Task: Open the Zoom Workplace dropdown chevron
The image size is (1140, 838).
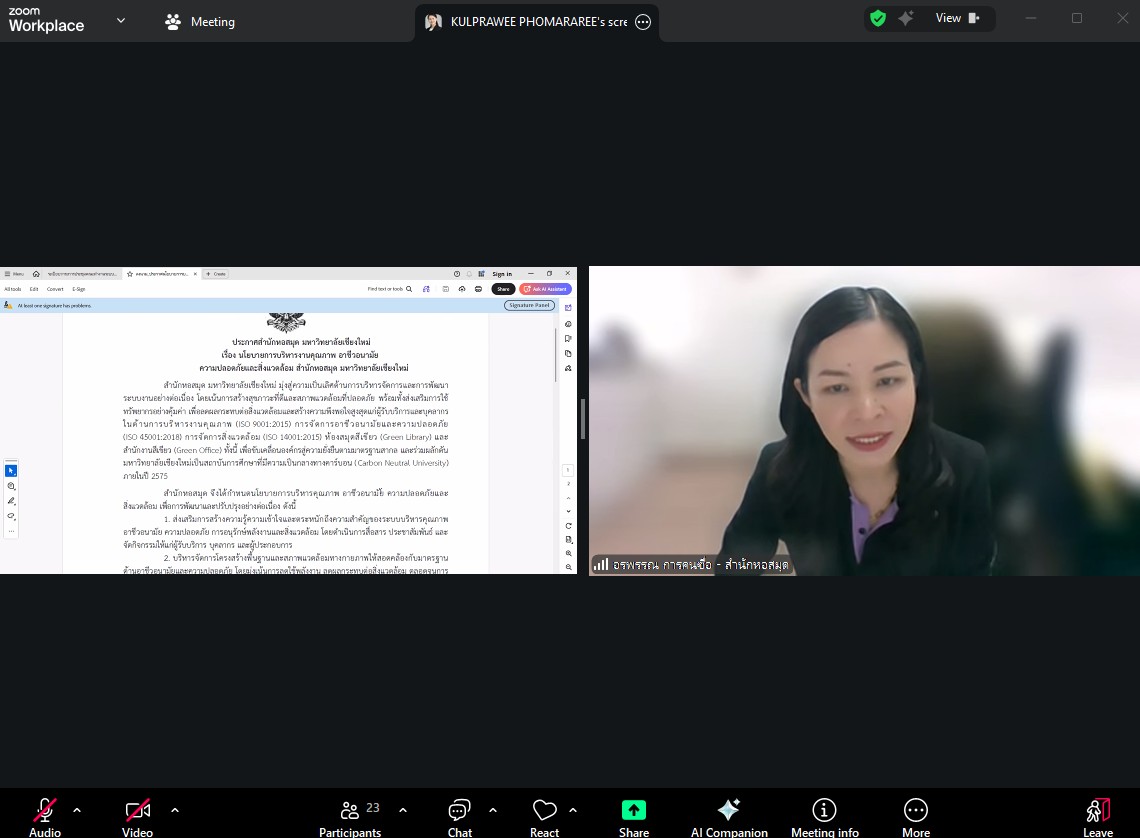Action: tap(121, 20)
